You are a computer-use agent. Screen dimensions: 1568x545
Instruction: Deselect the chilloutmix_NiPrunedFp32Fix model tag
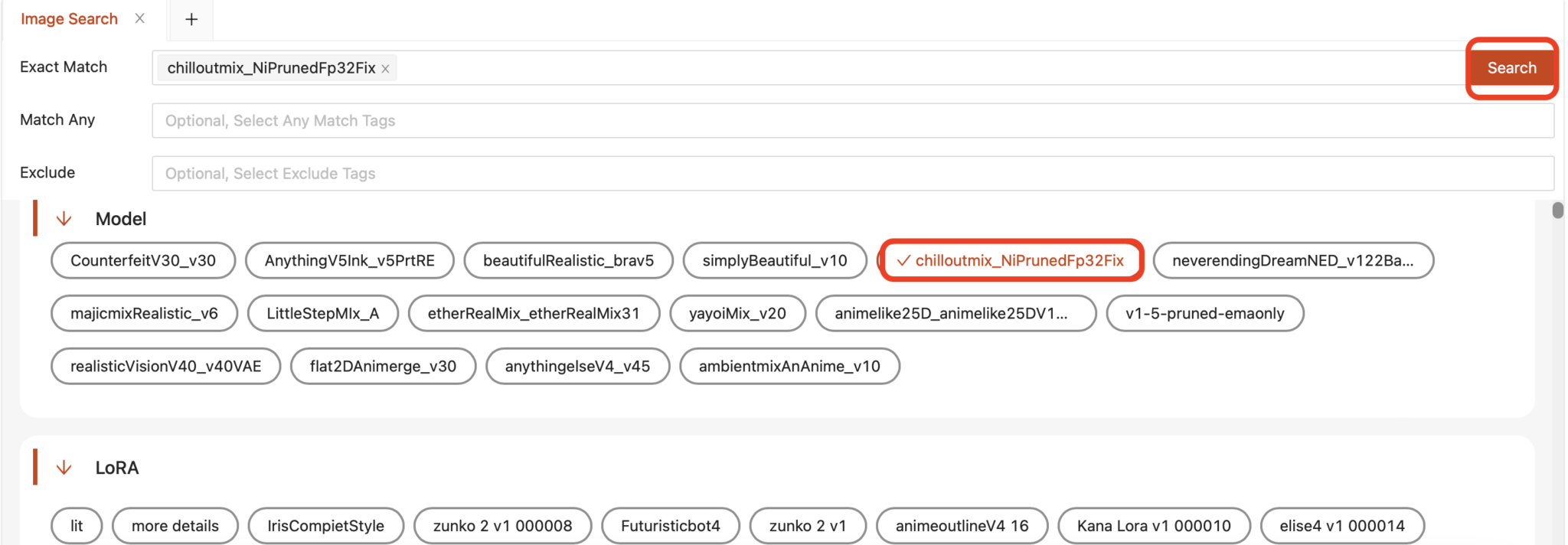(x=1011, y=261)
